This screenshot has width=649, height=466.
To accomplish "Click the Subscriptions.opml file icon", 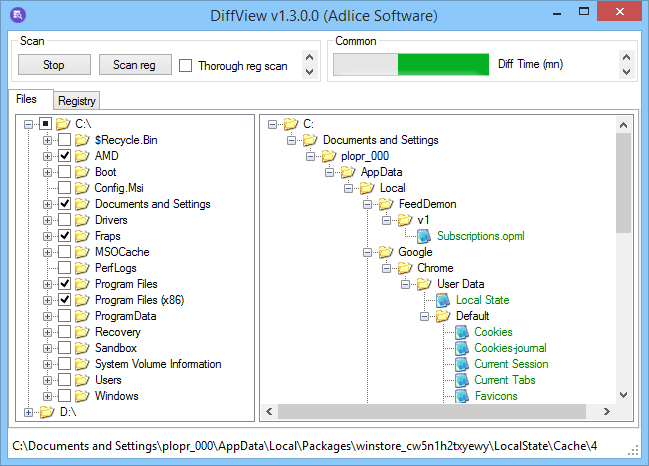I will (424, 236).
